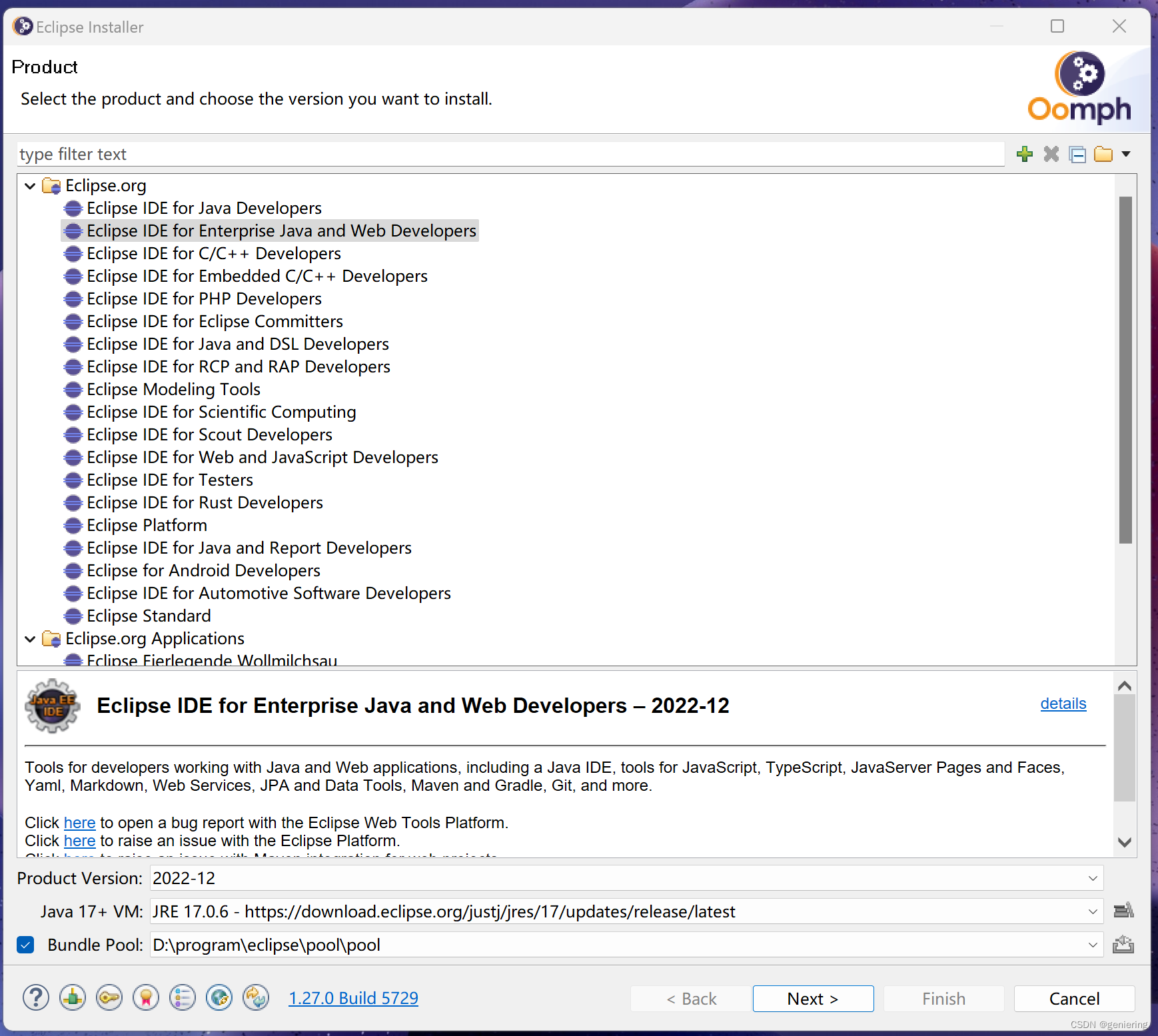1158x1036 pixels.
Task: Click the bundle pool manage icon beside the pool field
Action: pos(1123,944)
